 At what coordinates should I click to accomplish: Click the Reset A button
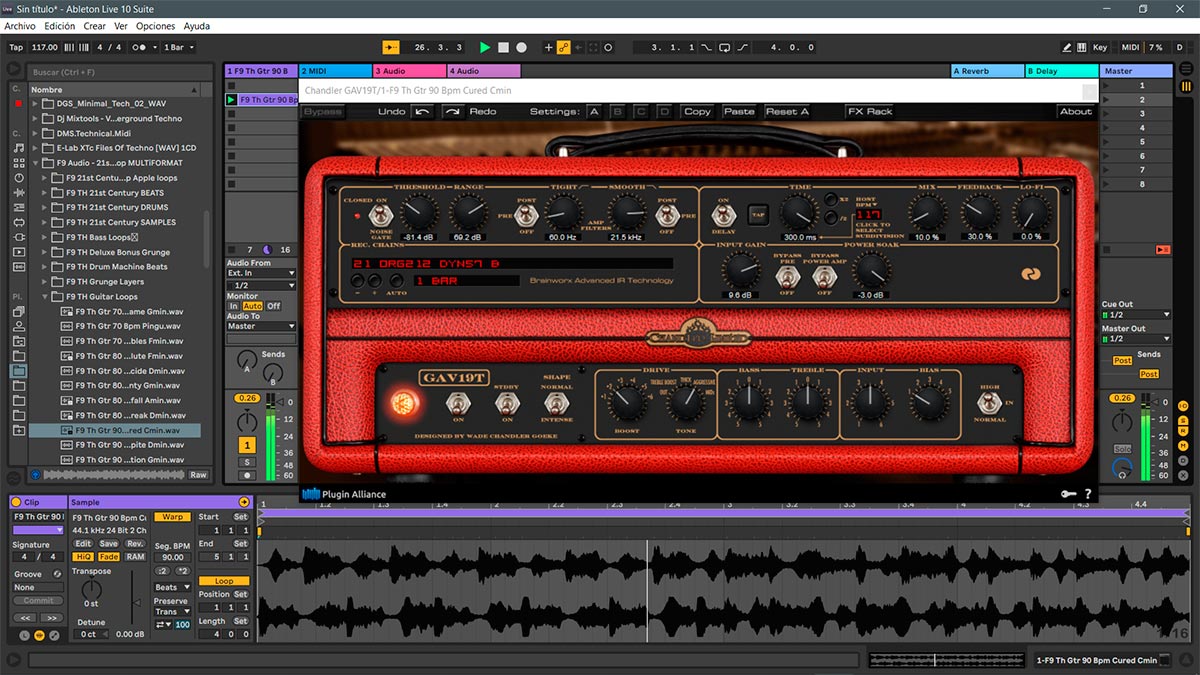point(788,112)
